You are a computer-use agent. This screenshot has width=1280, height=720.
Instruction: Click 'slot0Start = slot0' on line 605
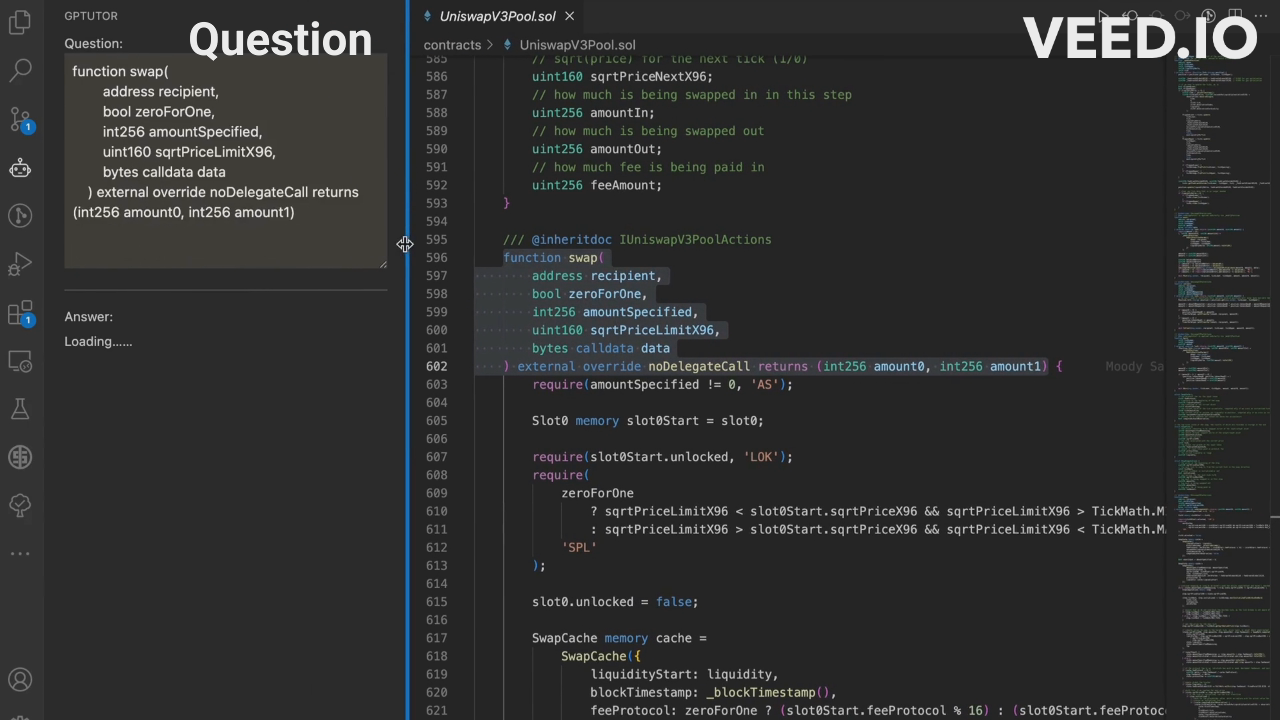691,421
